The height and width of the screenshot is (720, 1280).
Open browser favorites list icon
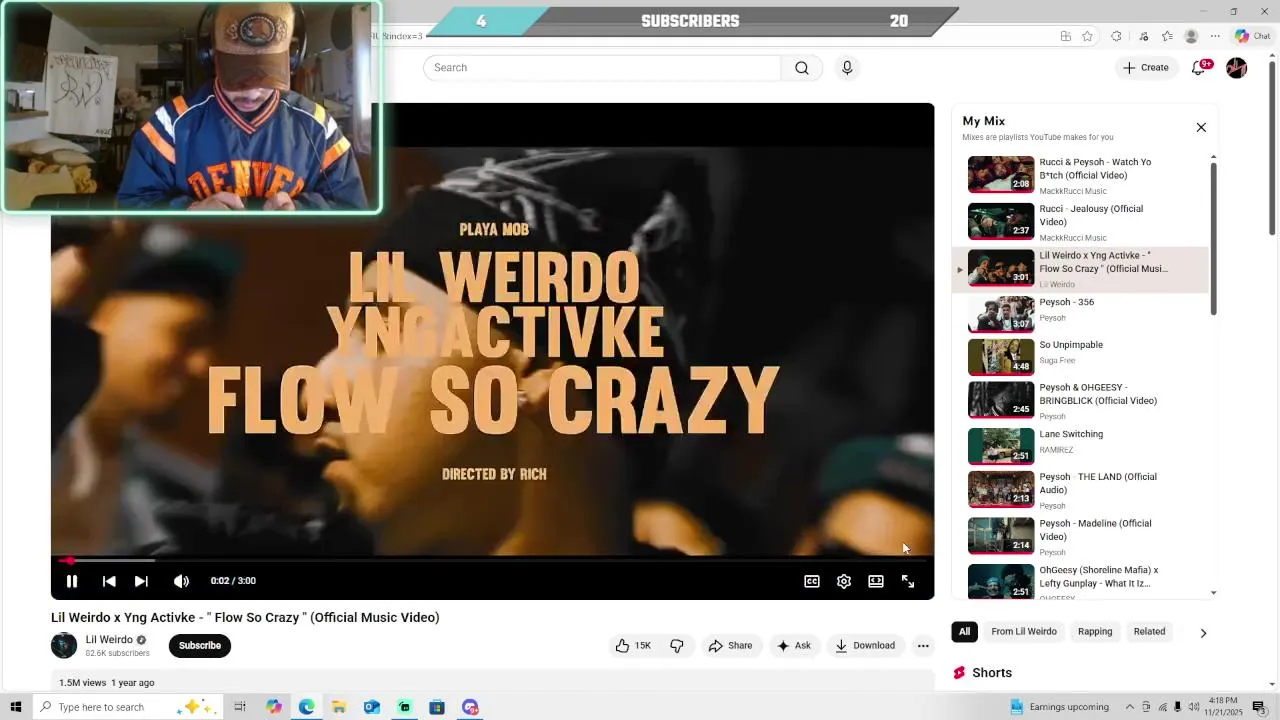pos(1167,36)
